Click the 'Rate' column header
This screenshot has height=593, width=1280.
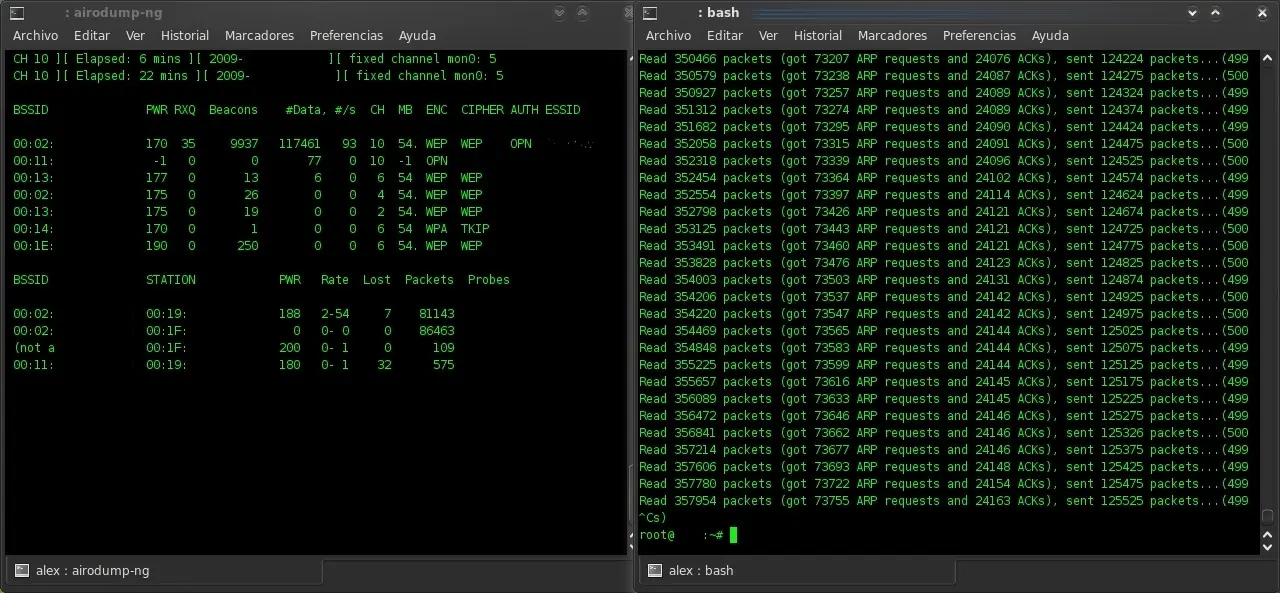[x=335, y=280]
